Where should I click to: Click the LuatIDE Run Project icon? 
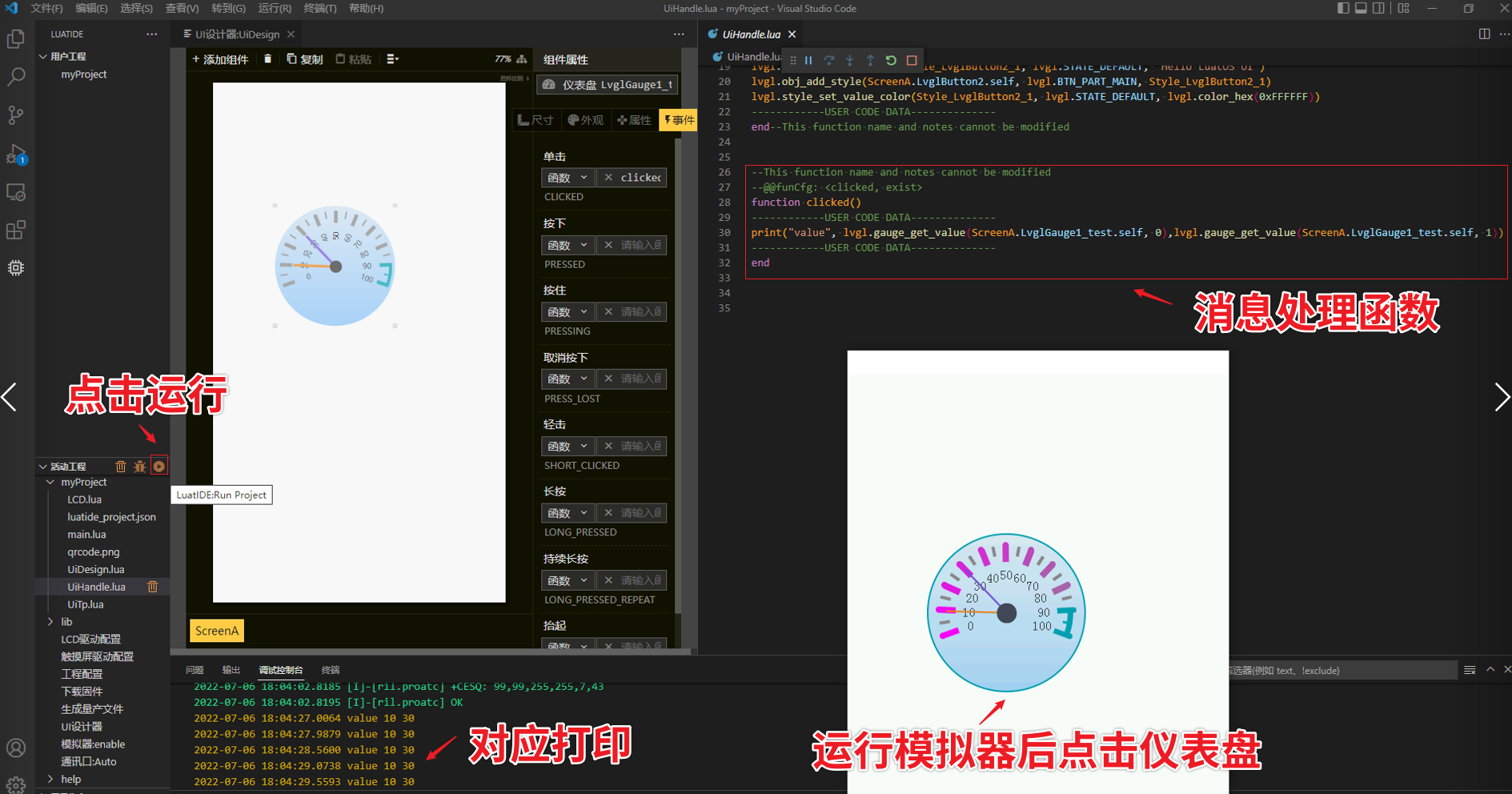[x=159, y=467]
